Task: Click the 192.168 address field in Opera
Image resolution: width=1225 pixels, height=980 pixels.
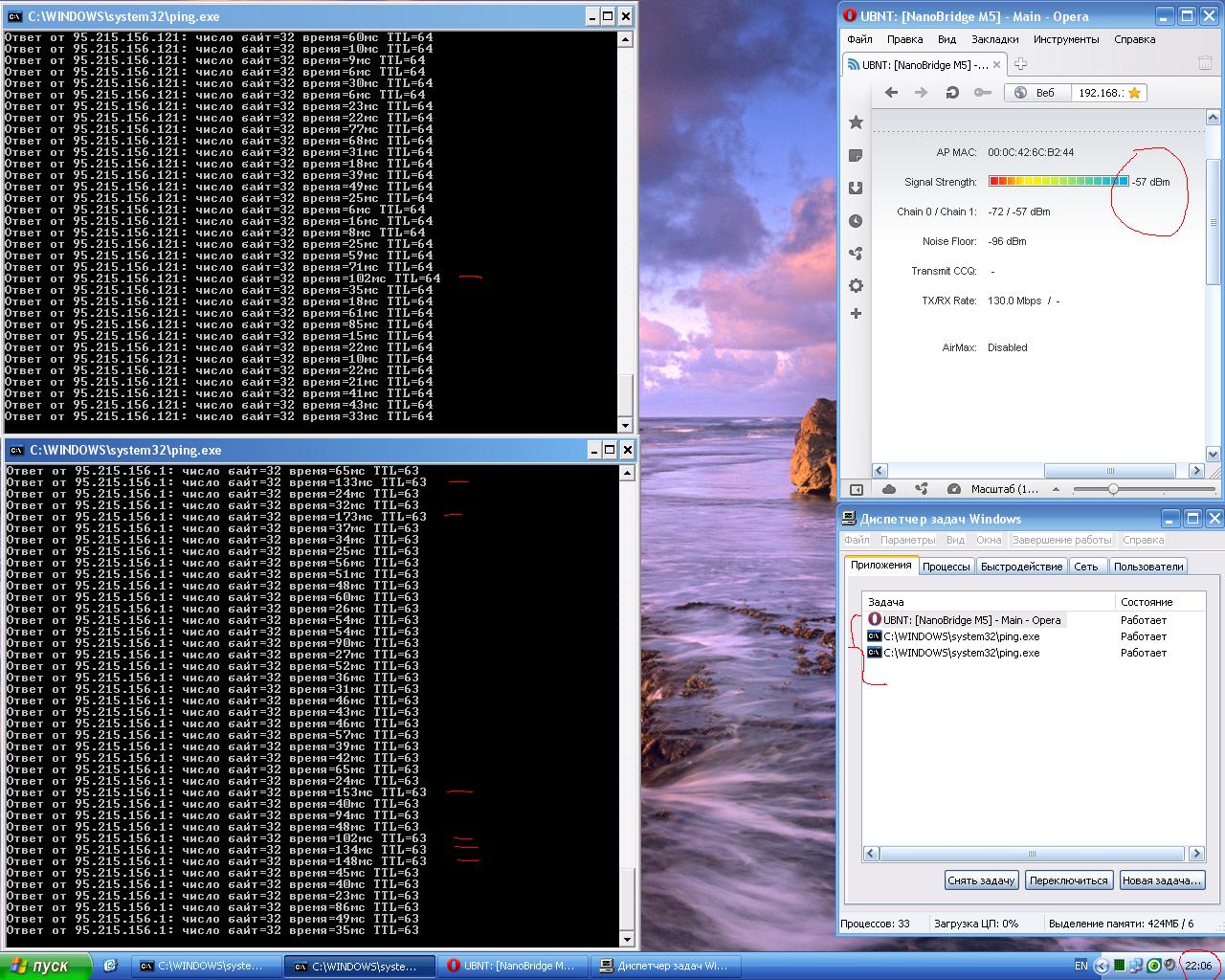Action: (1101, 93)
